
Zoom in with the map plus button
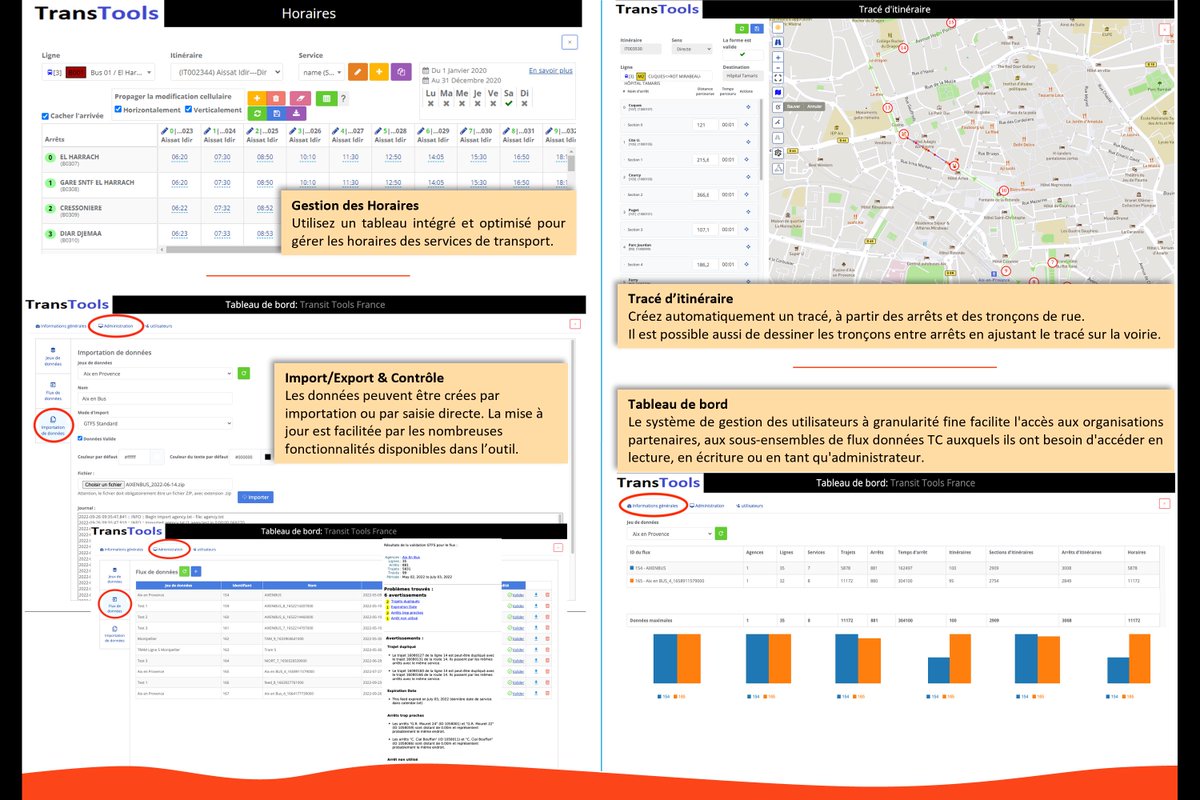point(778,57)
